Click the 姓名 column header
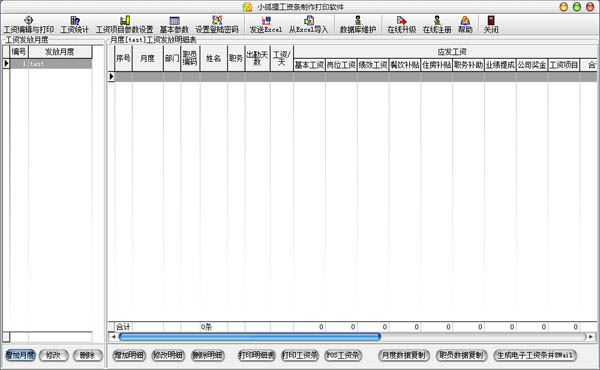600x370 pixels. [214, 59]
